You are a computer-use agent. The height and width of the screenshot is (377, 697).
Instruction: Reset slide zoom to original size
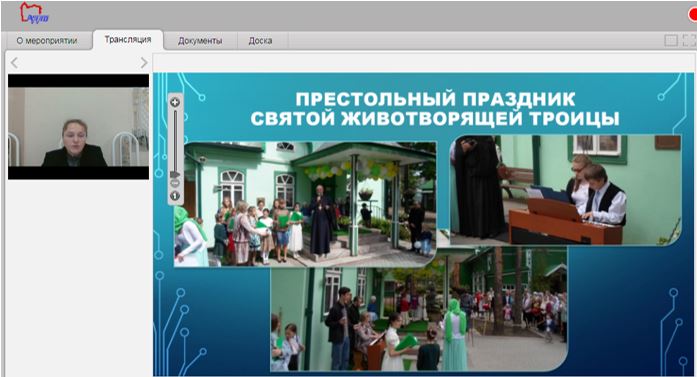(175, 196)
